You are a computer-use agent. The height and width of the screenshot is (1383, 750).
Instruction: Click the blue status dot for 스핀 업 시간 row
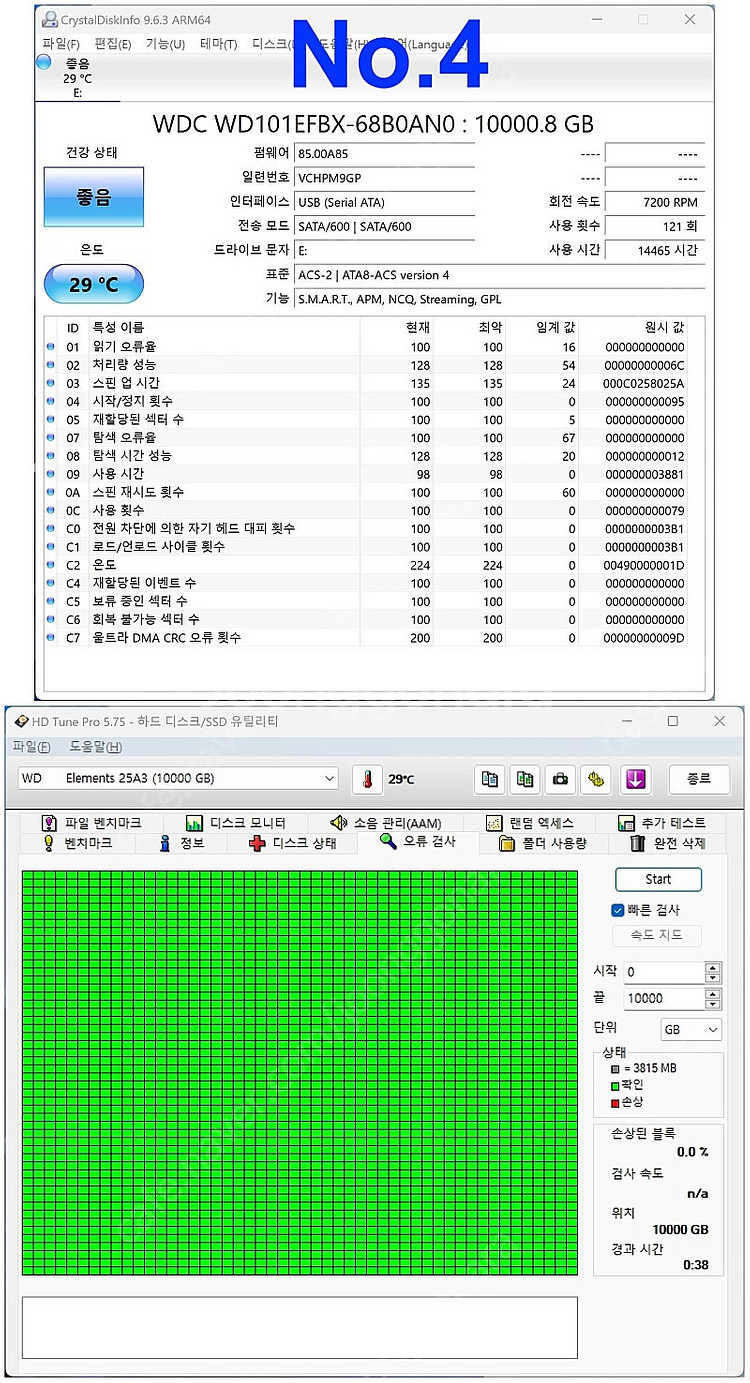click(x=51, y=383)
